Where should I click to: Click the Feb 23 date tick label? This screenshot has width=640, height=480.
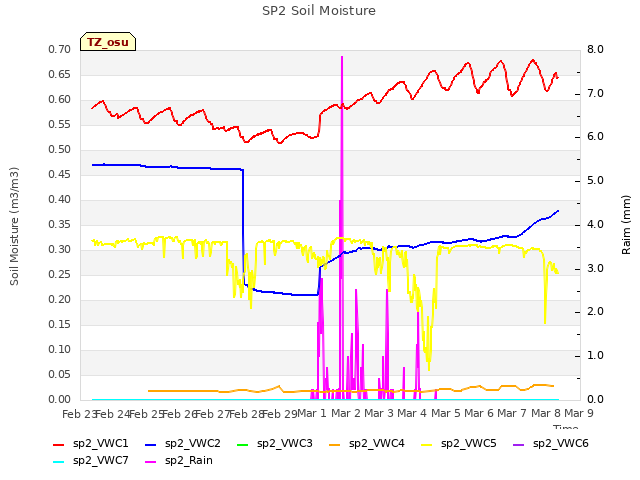pyautogui.click(x=78, y=414)
